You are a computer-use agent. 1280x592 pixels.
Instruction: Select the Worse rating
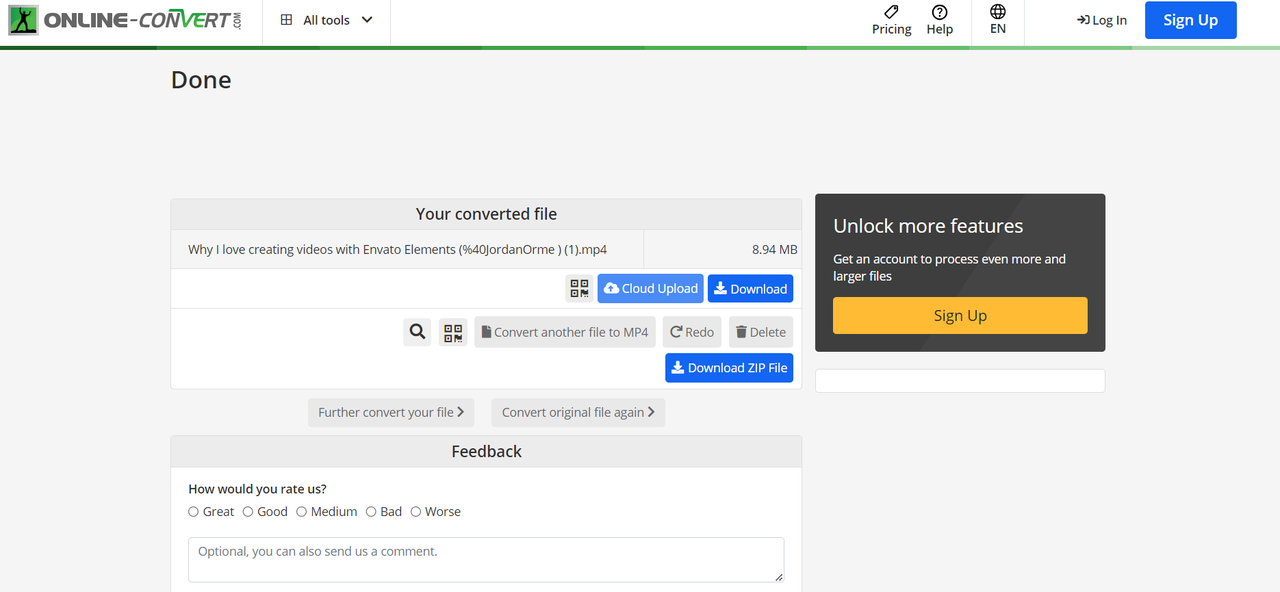[x=416, y=512]
